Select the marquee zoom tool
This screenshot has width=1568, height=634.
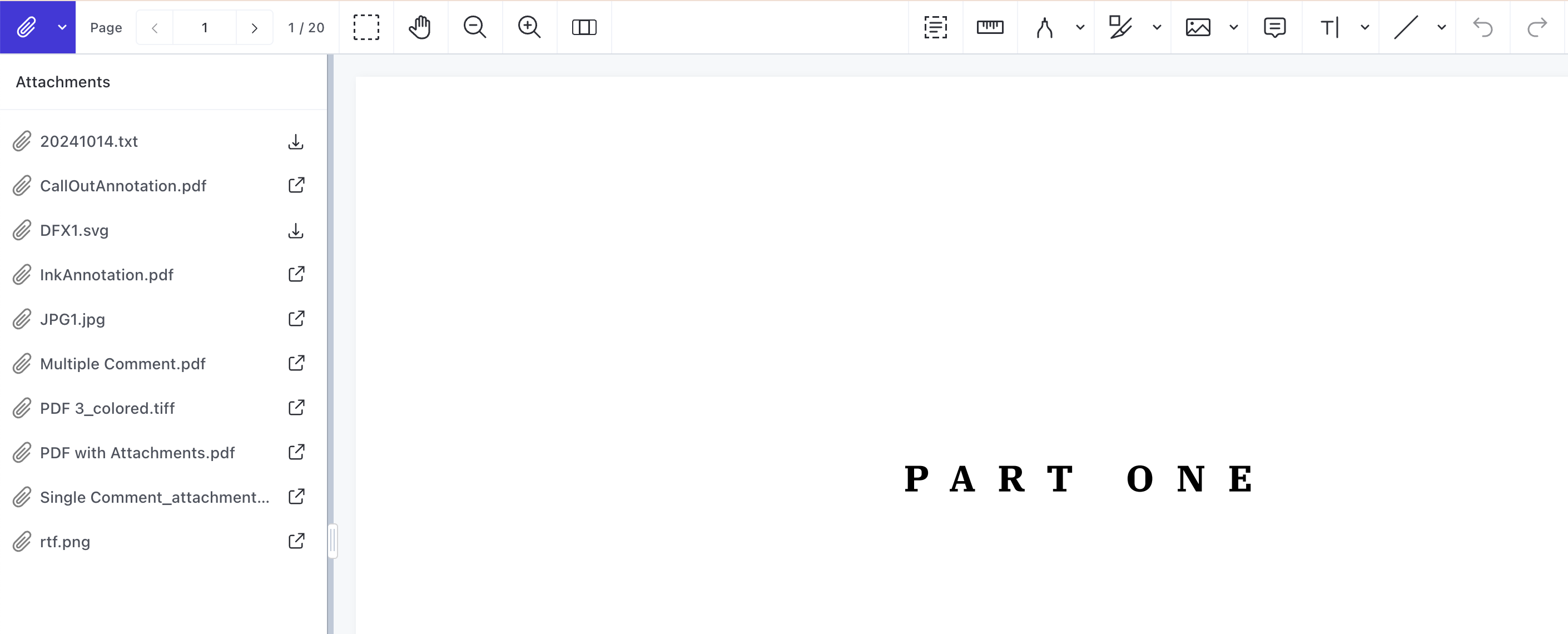366,27
